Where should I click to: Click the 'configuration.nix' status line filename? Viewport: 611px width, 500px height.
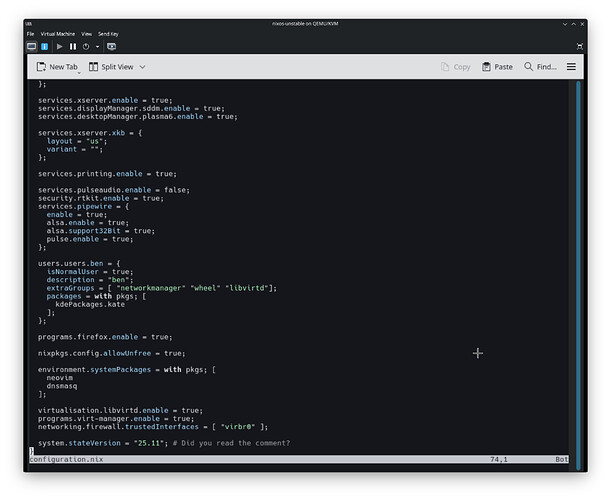[x=66, y=460]
